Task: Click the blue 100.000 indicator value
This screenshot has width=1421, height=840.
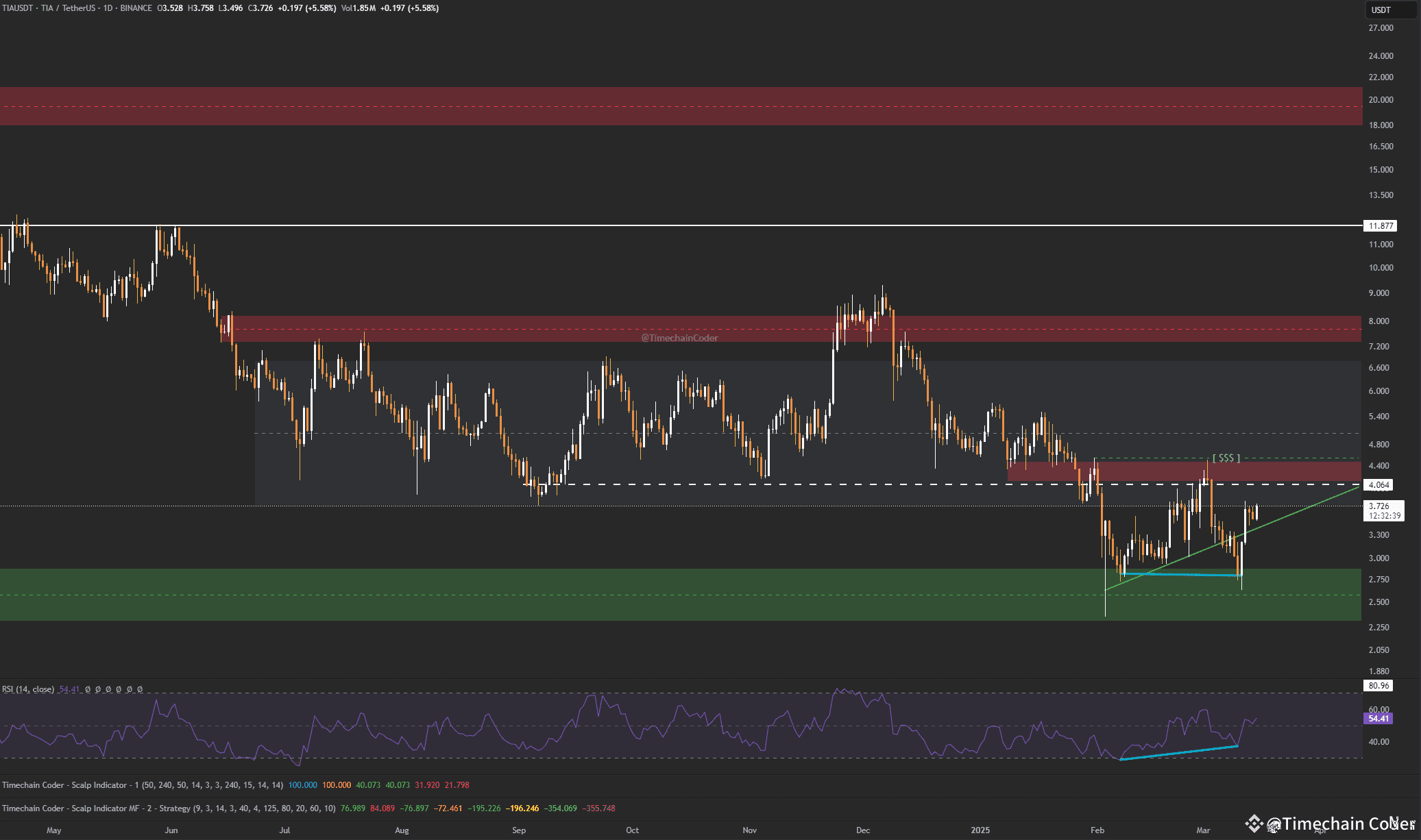Action: coord(302,785)
